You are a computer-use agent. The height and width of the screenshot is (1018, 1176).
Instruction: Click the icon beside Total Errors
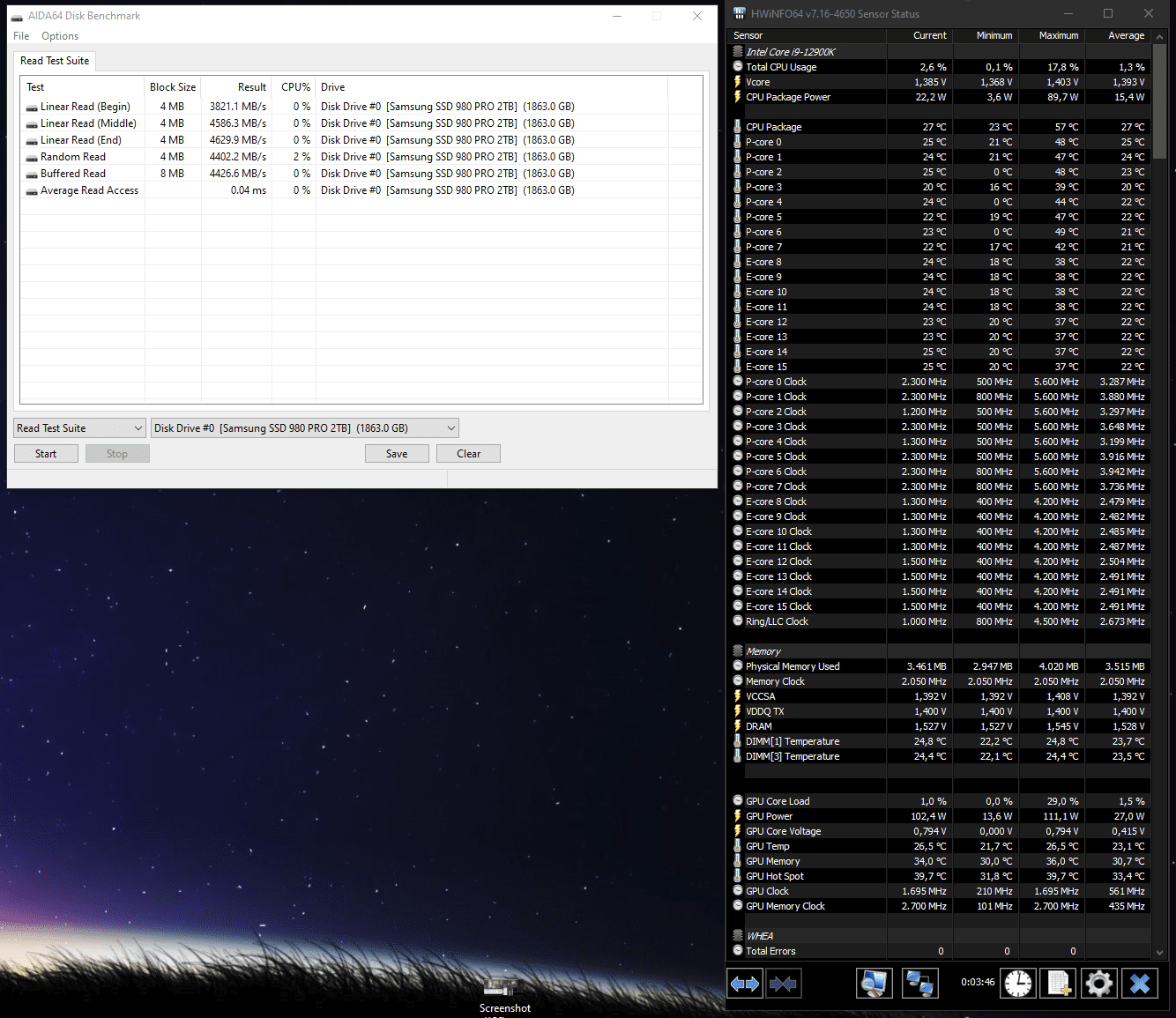(738, 951)
